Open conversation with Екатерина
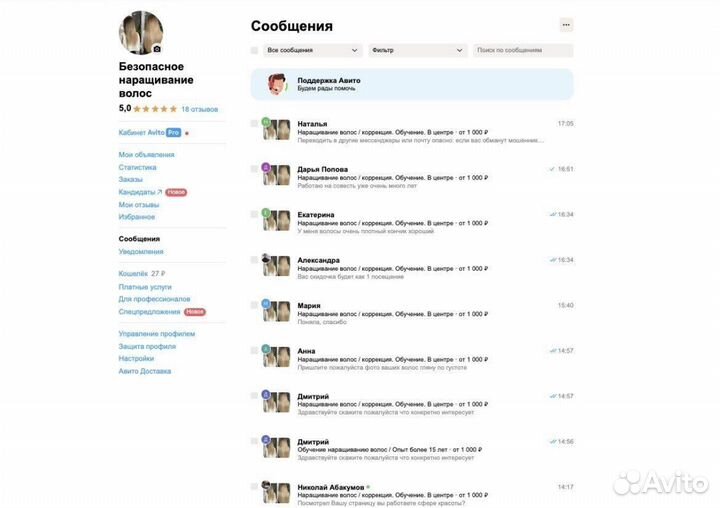 click(x=412, y=223)
